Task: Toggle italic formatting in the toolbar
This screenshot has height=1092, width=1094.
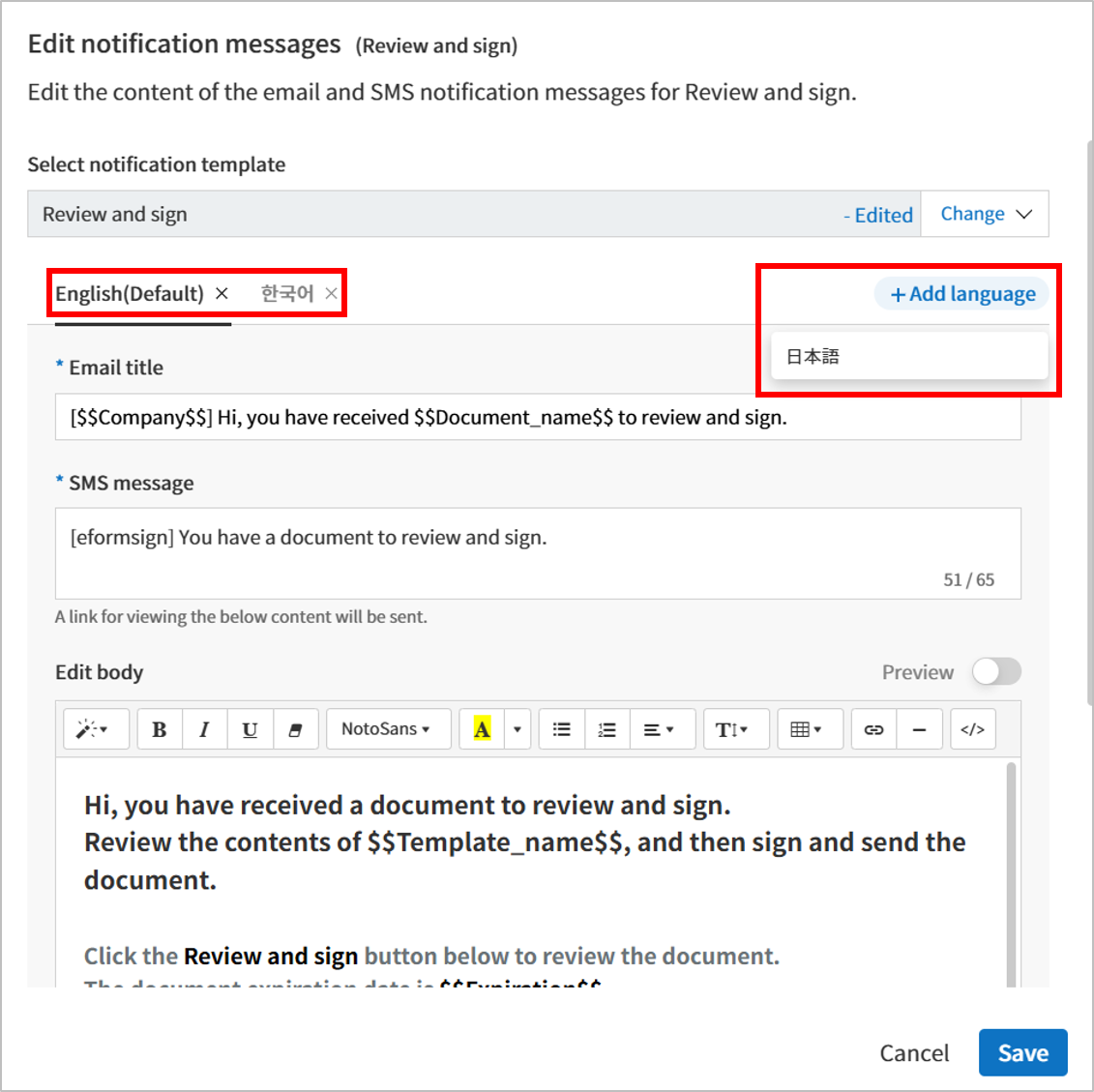Action: pyautogui.click(x=204, y=729)
